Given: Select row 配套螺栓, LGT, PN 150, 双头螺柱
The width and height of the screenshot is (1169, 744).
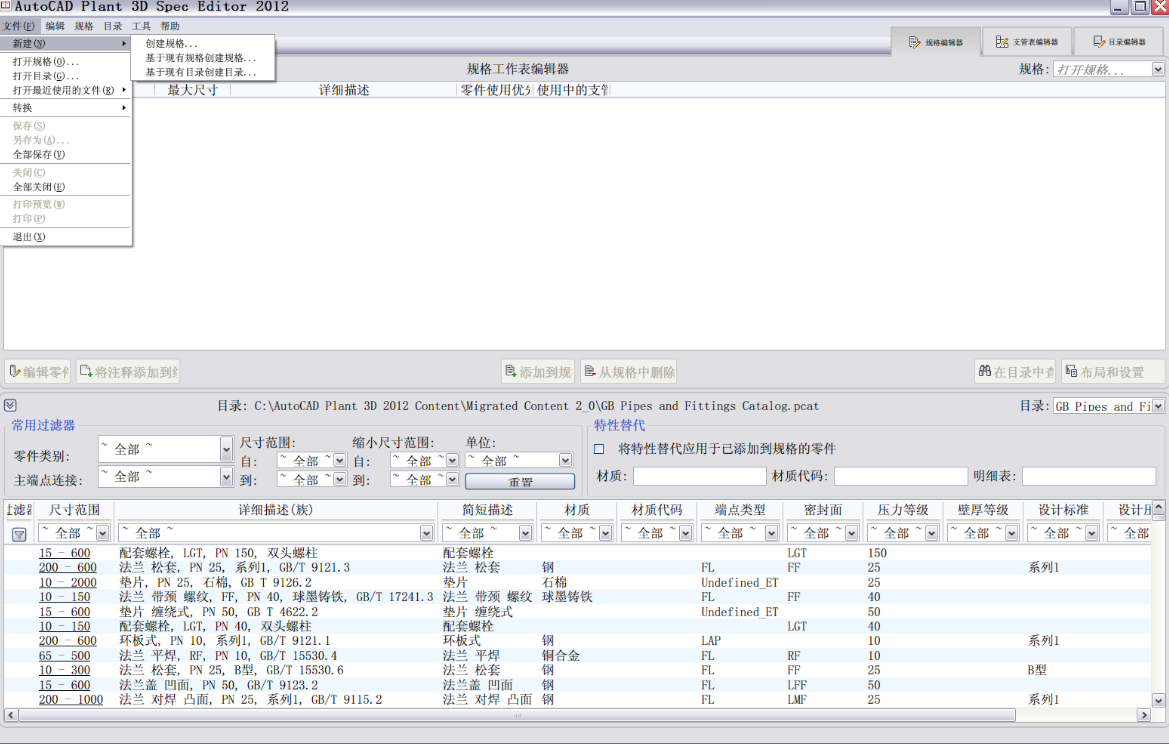Looking at the screenshot, I should click(x=578, y=553).
